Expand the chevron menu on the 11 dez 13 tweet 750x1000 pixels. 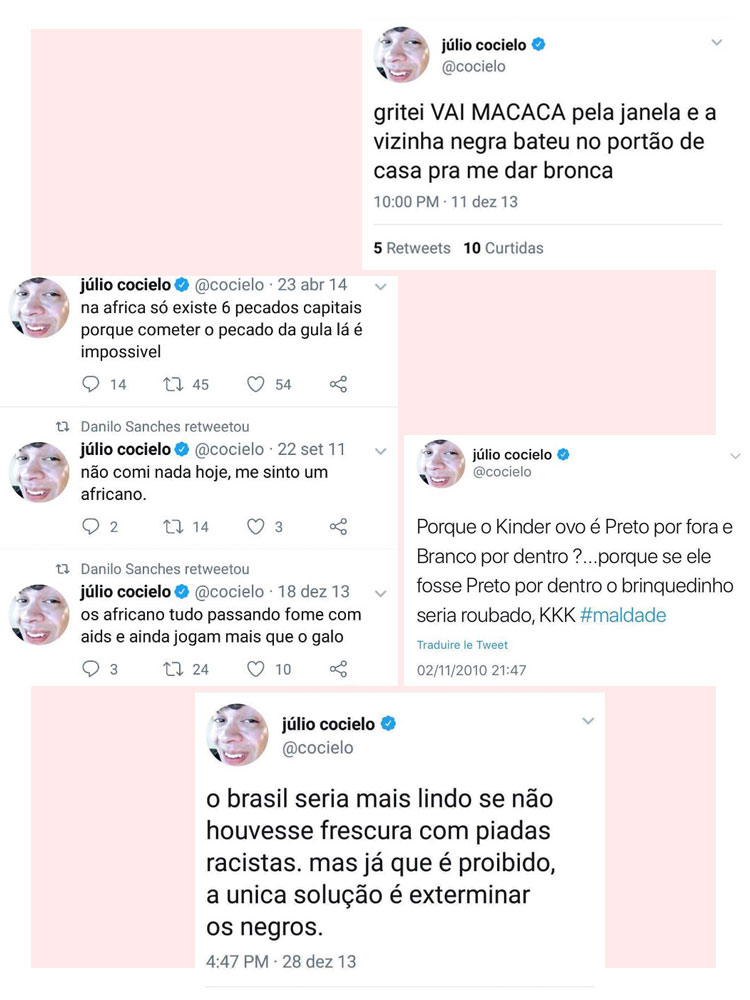[716, 43]
